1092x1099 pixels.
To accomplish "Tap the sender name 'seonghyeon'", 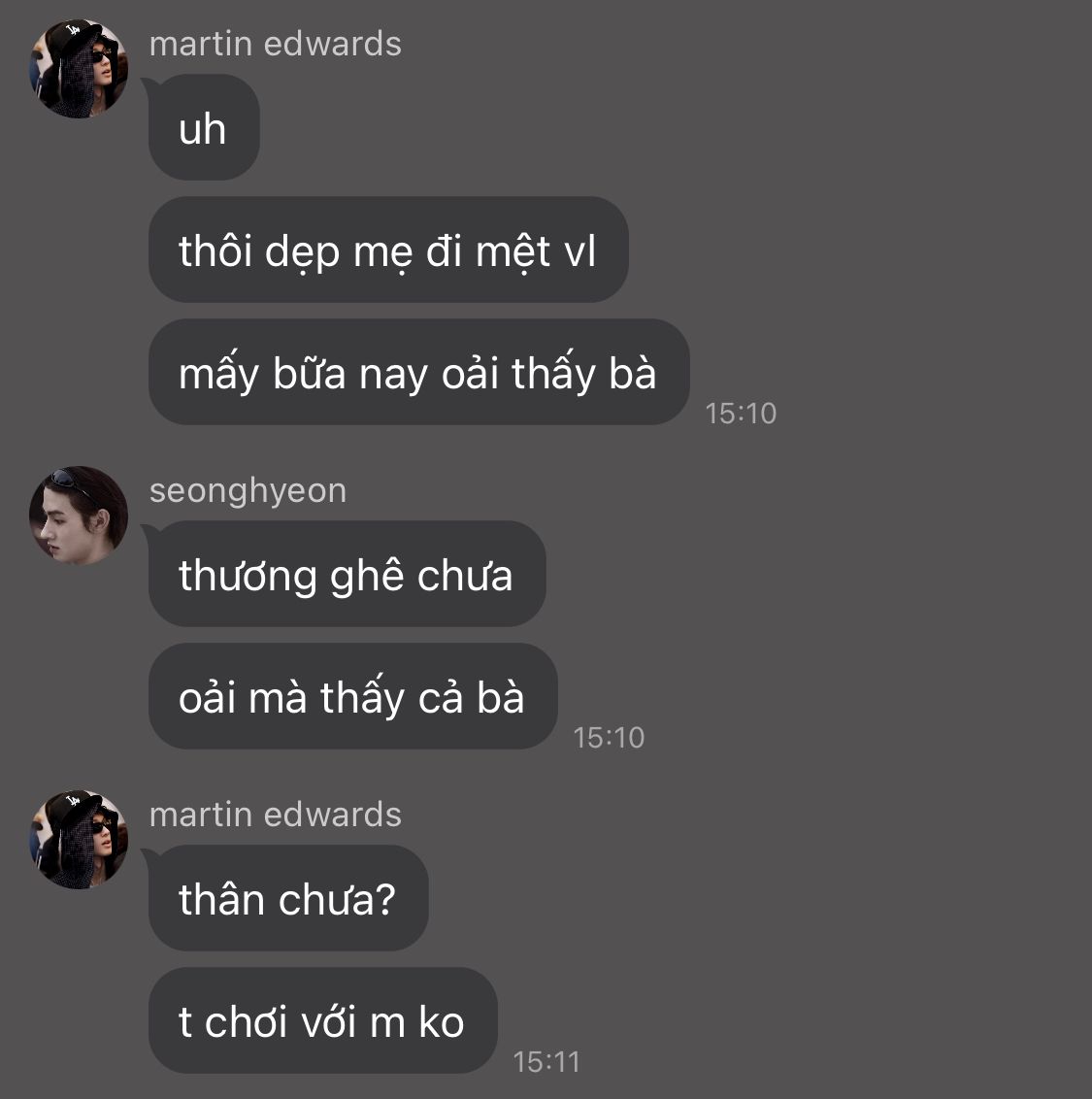I will pyautogui.click(x=248, y=490).
